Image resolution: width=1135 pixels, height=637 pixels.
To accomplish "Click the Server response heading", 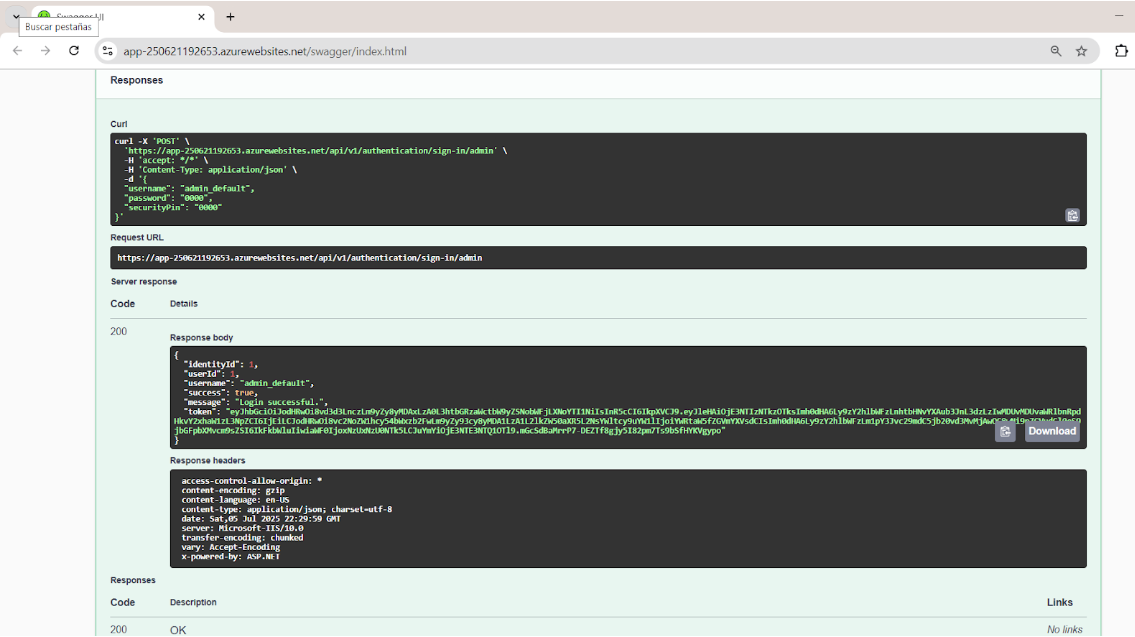I will point(143,282).
